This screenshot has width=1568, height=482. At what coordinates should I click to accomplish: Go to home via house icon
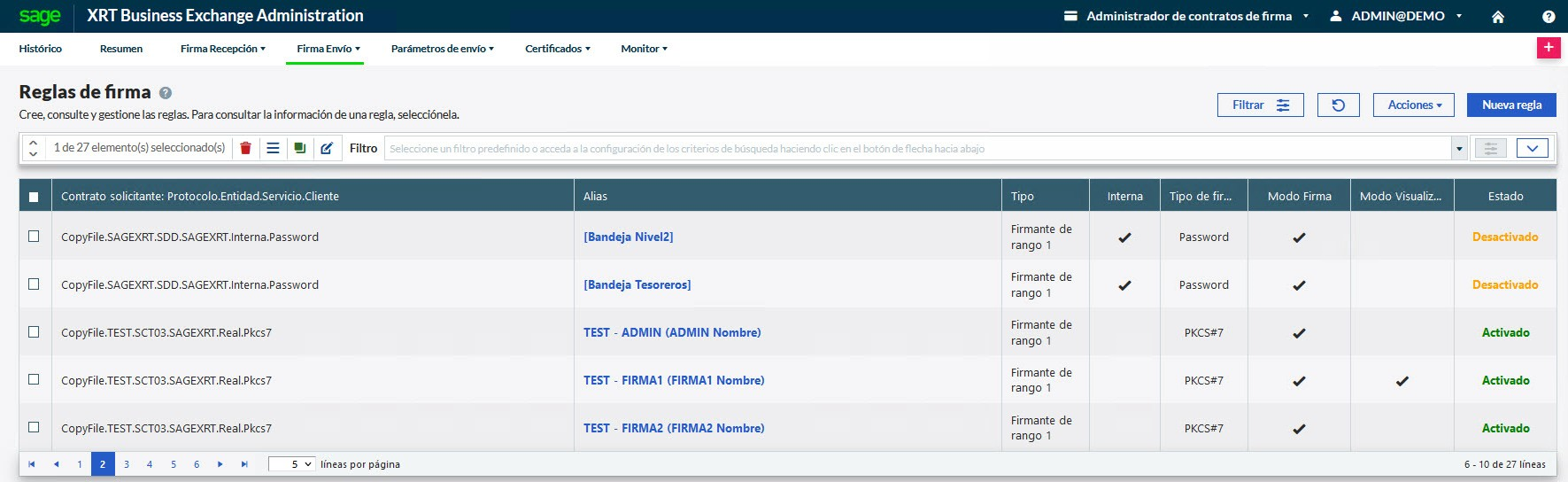point(1498,17)
